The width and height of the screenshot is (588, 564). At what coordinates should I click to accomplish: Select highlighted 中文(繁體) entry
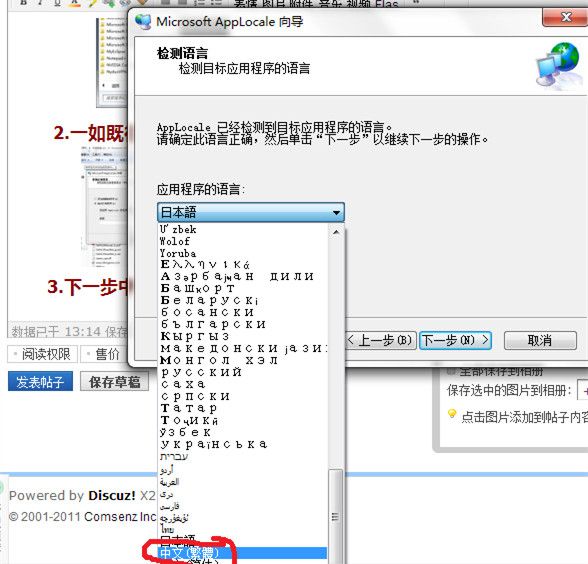click(243, 553)
